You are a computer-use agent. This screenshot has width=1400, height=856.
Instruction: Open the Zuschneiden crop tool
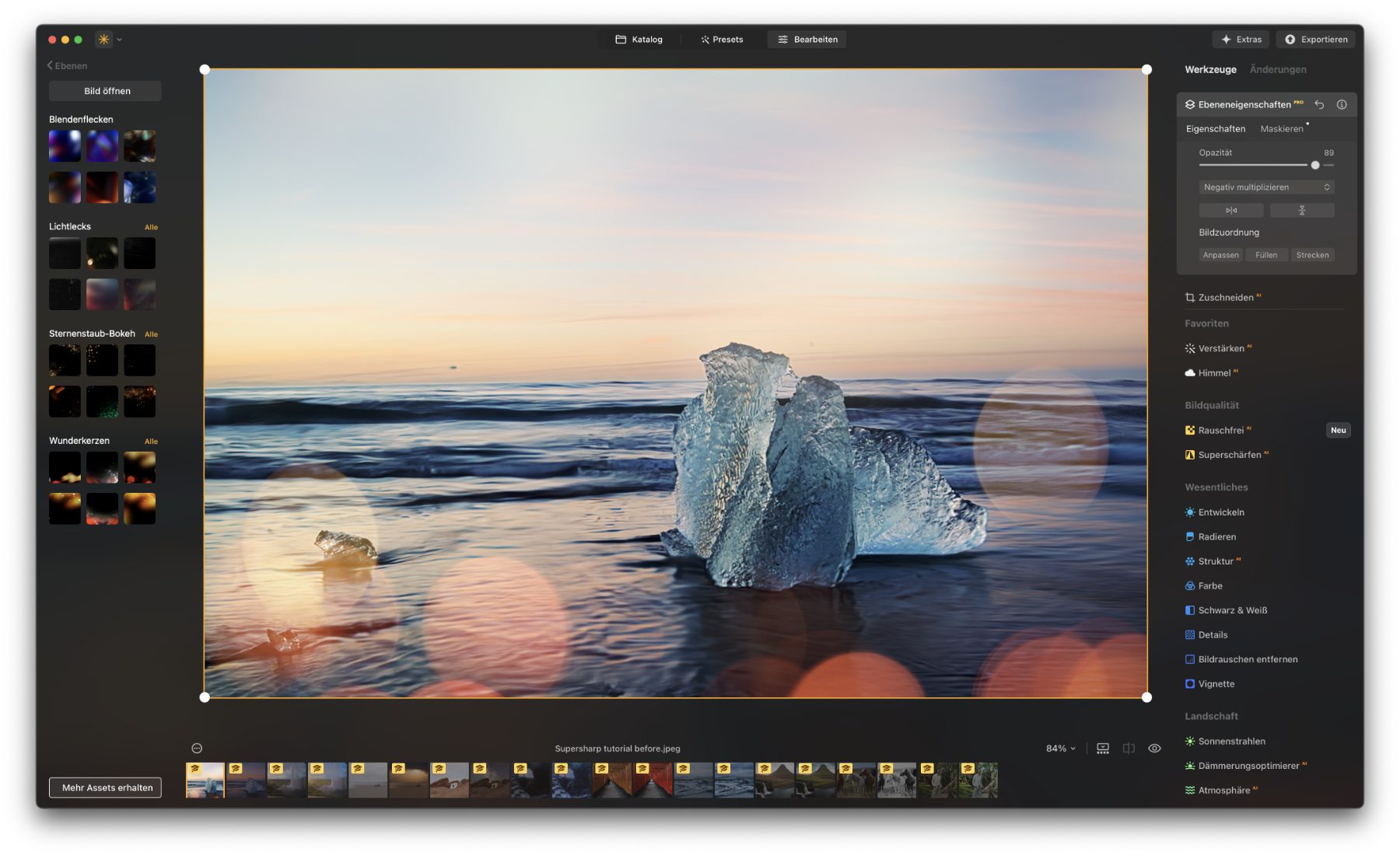tap(1225, 298)
